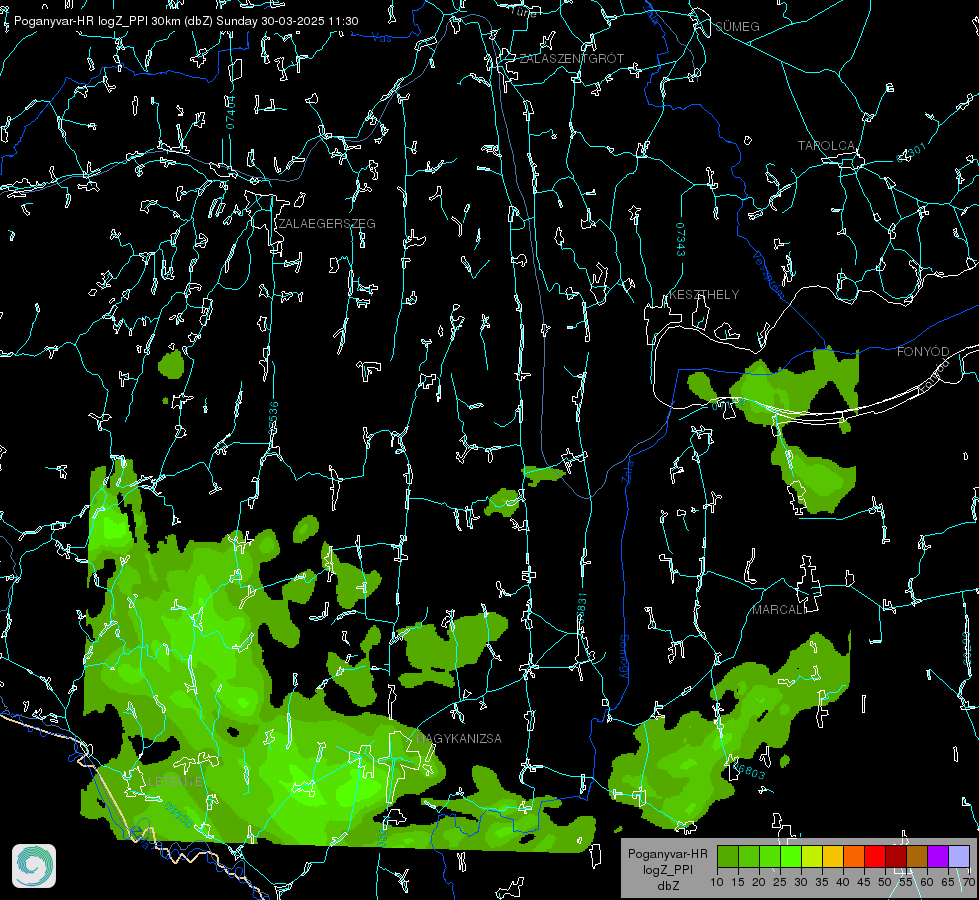
Task: Click the SÜMEG city label
Action: [737, 26]
